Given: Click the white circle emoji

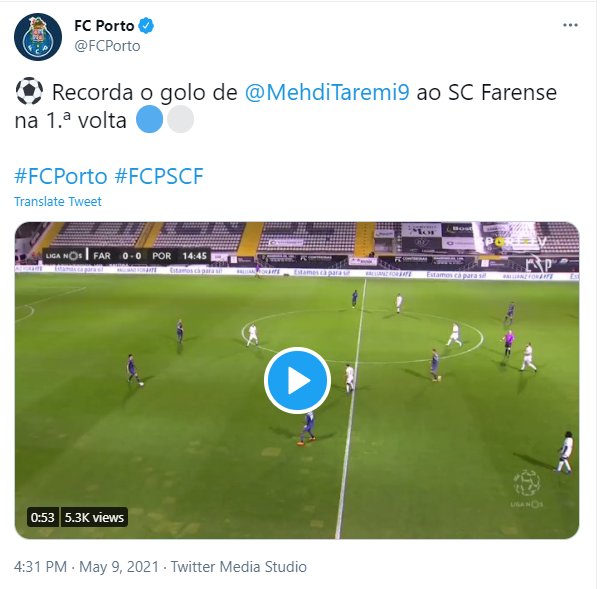Looking at the screenshot, I should tap(178, 122).
